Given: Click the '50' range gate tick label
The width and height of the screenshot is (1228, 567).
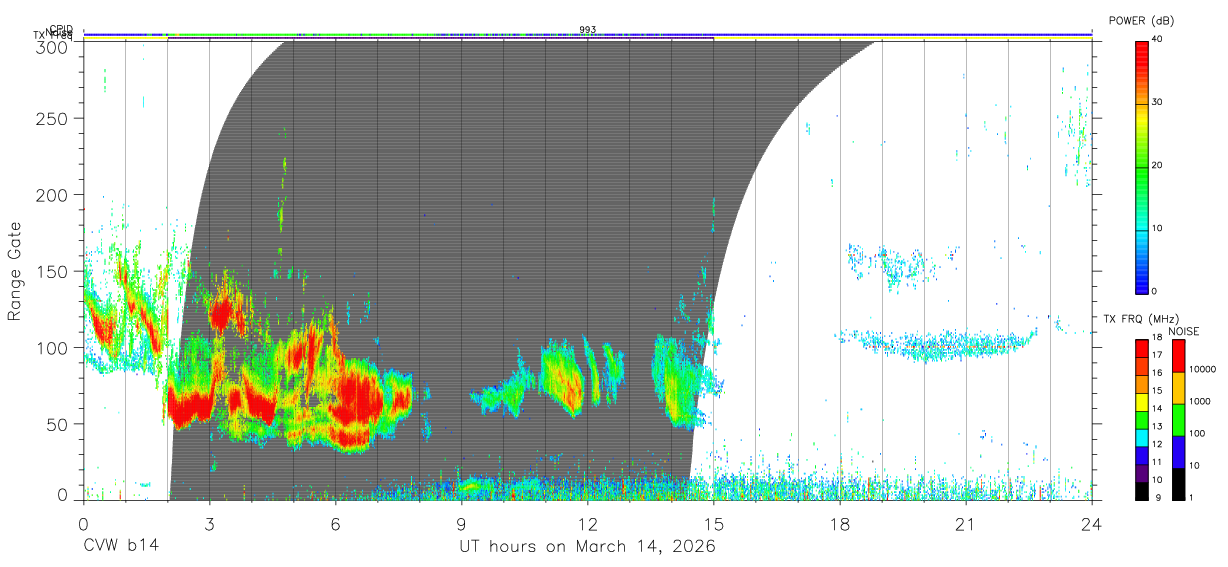Looking at the screenshot, I should pyautogui.click(x=58, y=424).
